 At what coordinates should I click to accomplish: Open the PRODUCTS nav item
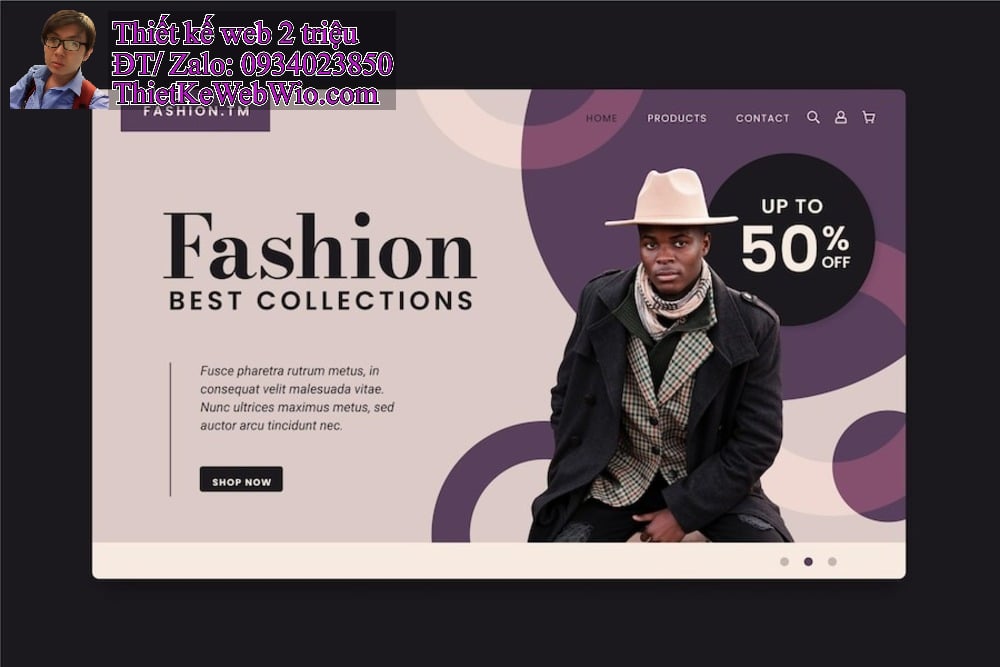click(x=677, y=118)
